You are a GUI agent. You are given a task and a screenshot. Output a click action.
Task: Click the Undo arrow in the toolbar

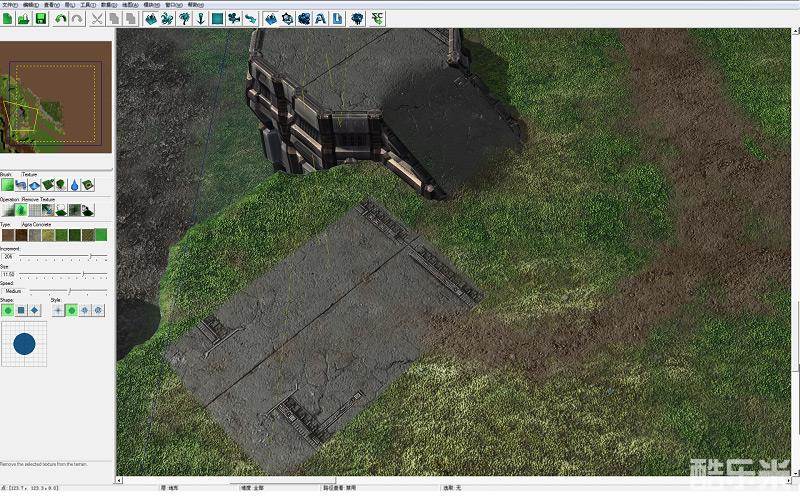pos(62,18)
